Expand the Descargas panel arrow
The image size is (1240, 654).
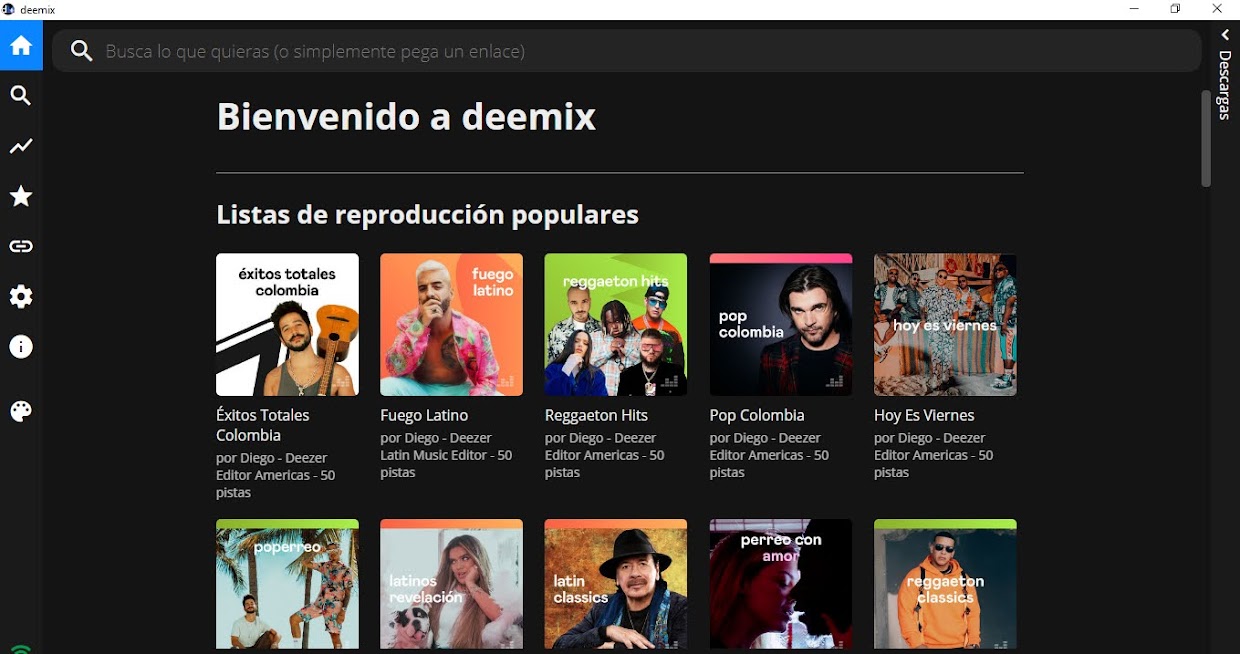[x=1225, y=35]
